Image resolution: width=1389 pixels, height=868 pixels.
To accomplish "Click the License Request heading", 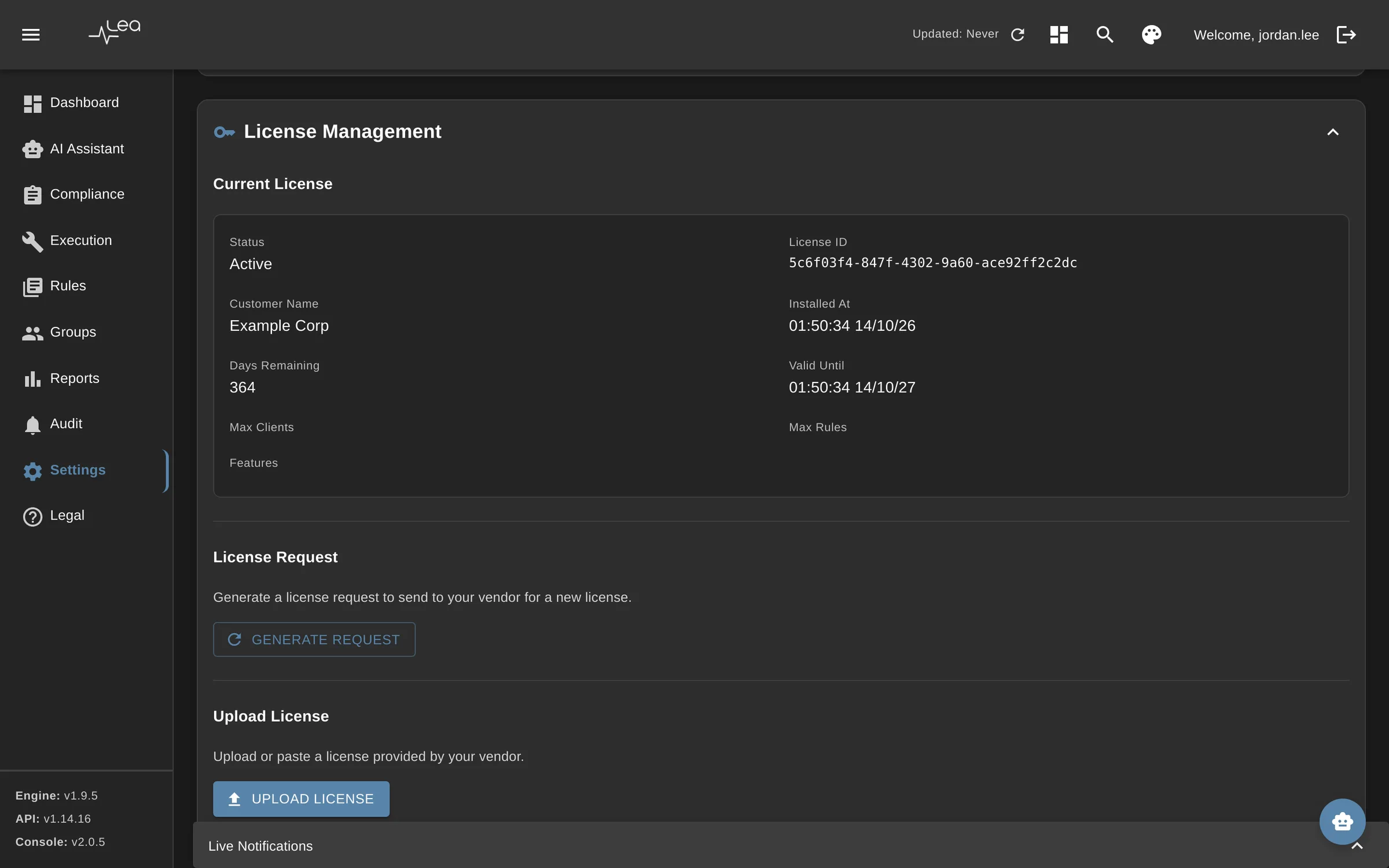I will tap(275, 557).
